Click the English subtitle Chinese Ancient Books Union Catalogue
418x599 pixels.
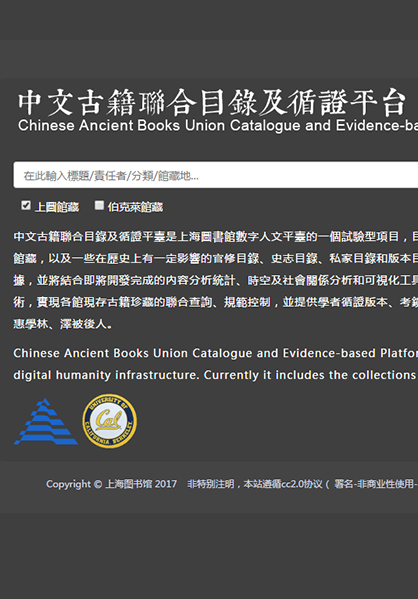pos(218,126)
